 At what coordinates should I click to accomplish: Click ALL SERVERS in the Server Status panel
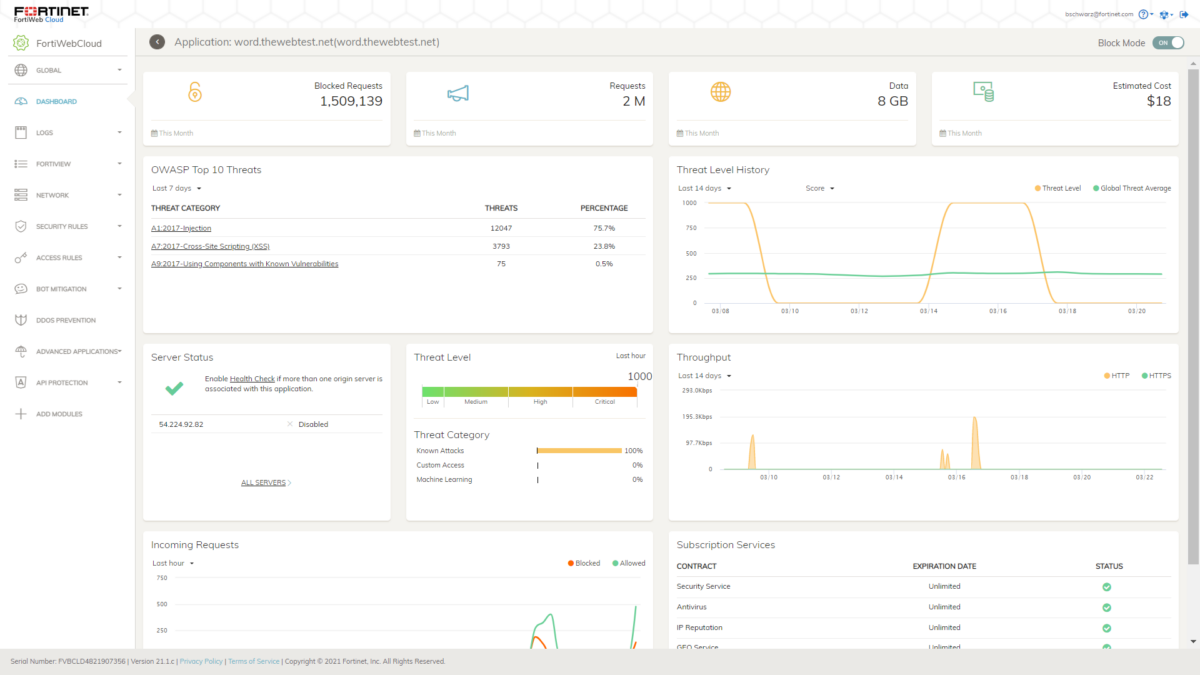[264, 482]
